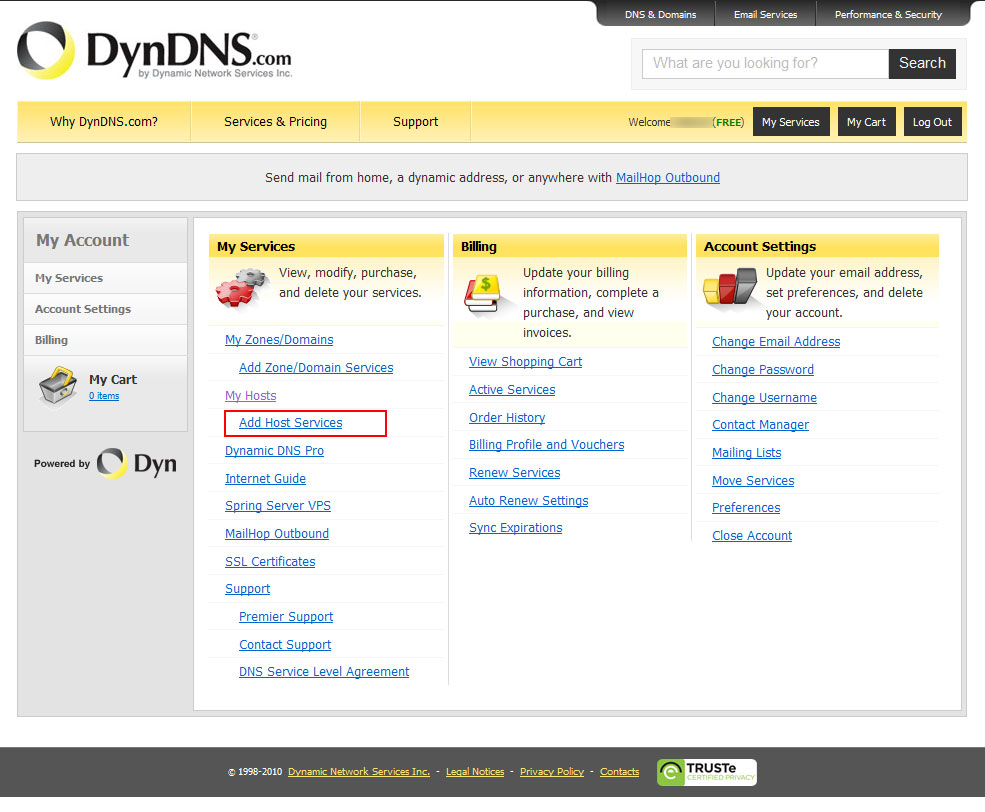985x812 pixels.
Task: Open the Support menu in yellow bar
Action: pos(415,122)
